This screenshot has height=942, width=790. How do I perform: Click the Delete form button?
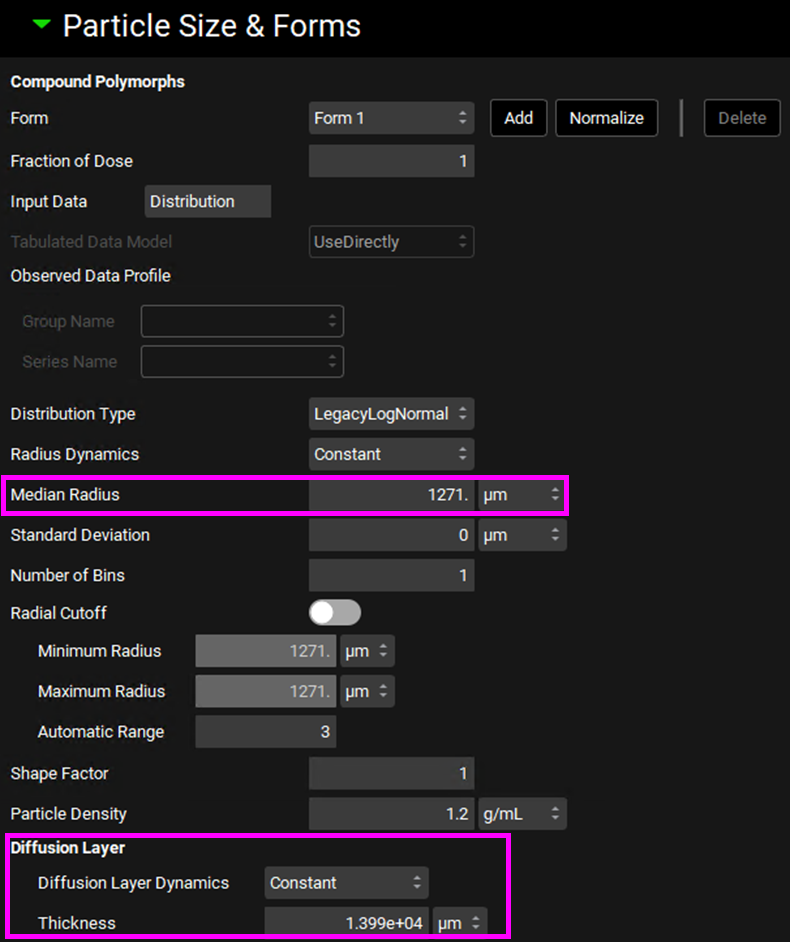741,118
